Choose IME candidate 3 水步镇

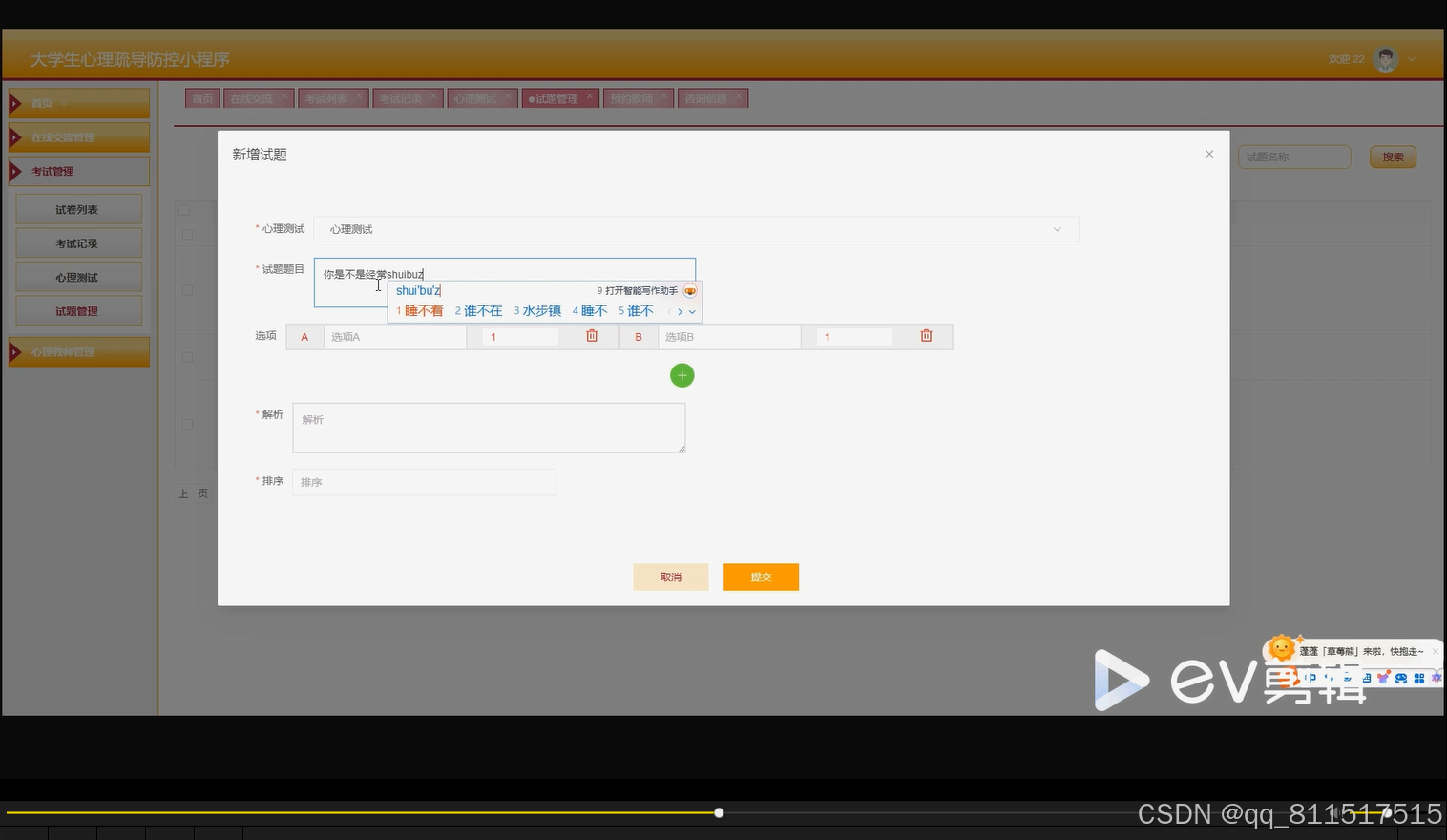(x=537, y=311)
